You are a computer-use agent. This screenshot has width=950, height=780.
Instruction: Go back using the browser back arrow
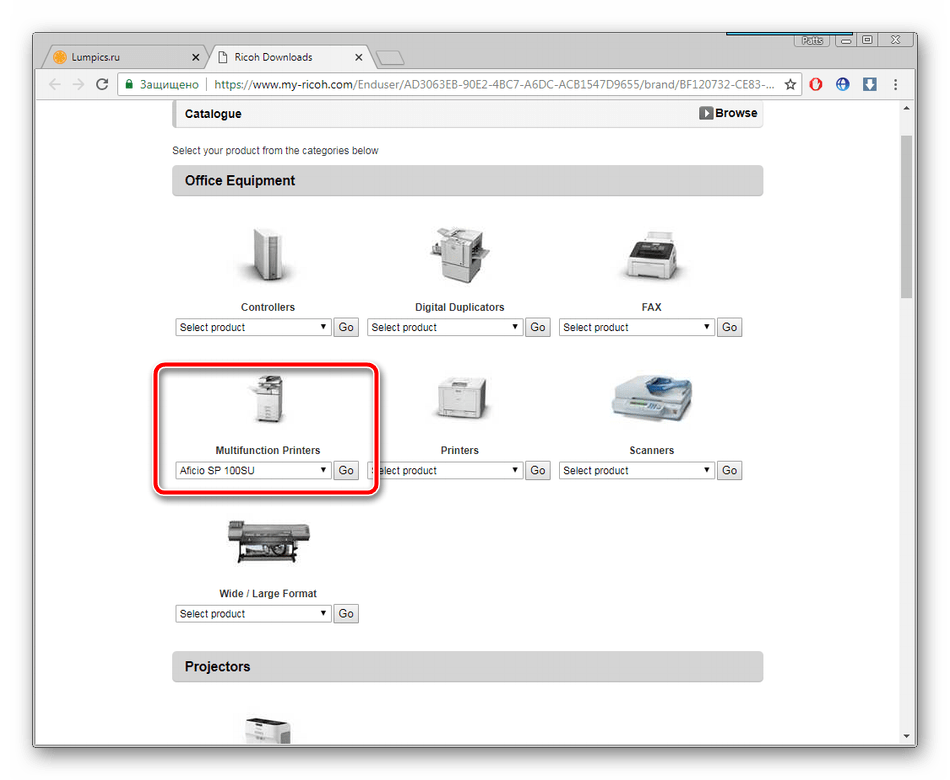click(x=55, y=85)
